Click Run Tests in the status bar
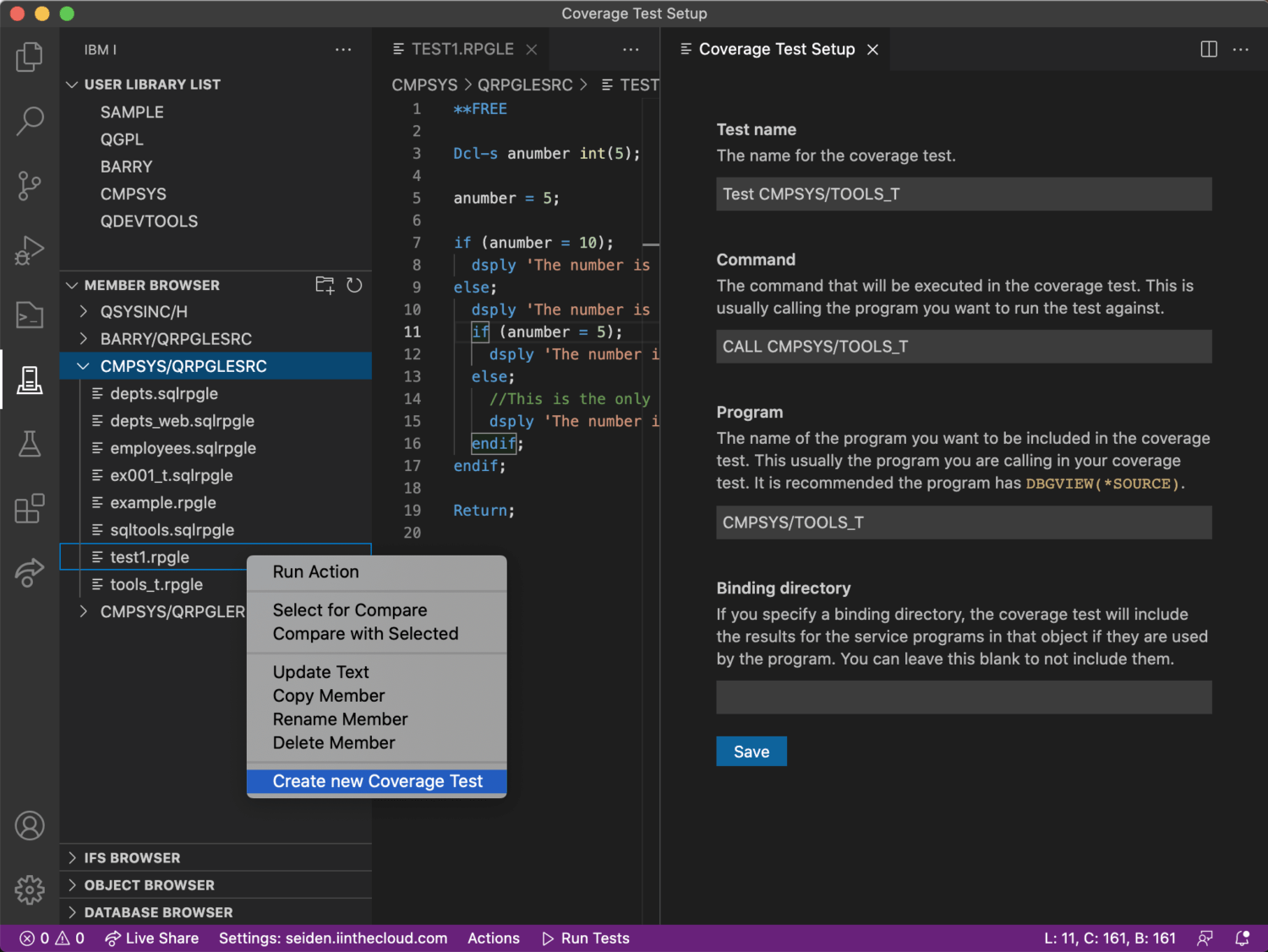This screenshot has width=1268, height=952. pyautogui.click(x=586, y=938)
